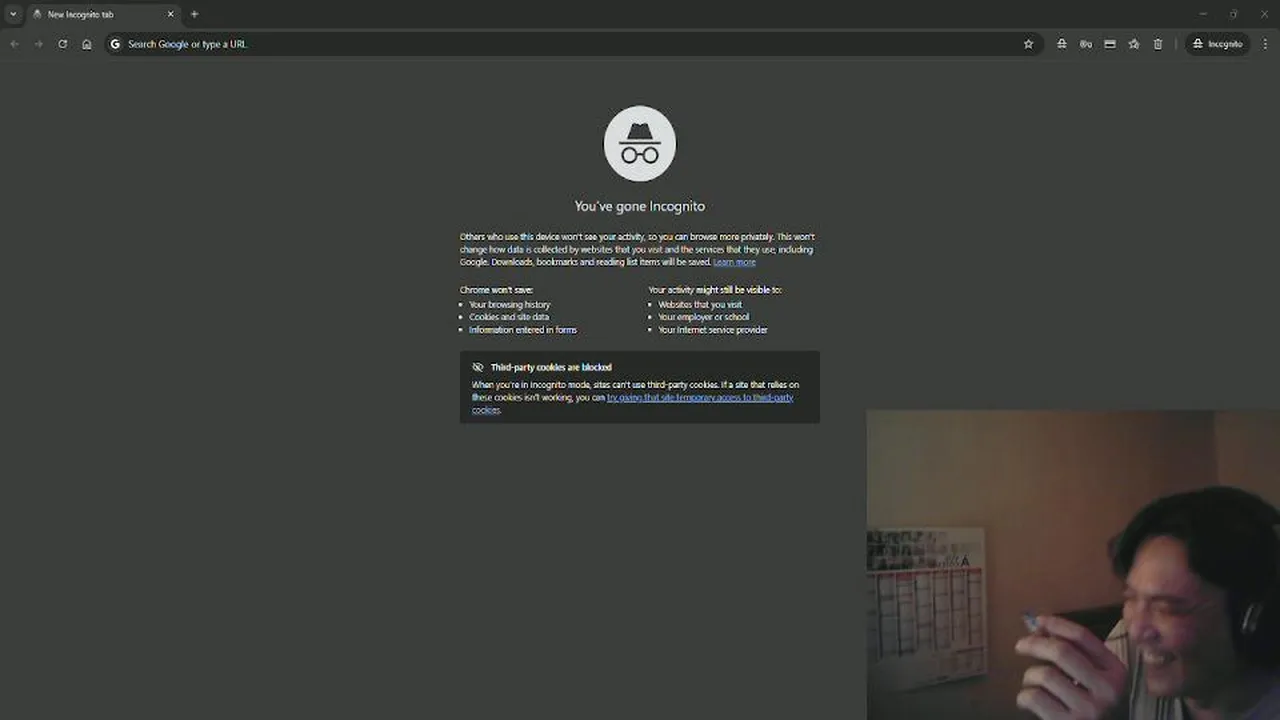Click the 'You've gone Incognito' heading
This screenshot has height=720, width=1280.
(x=640, y=206)
